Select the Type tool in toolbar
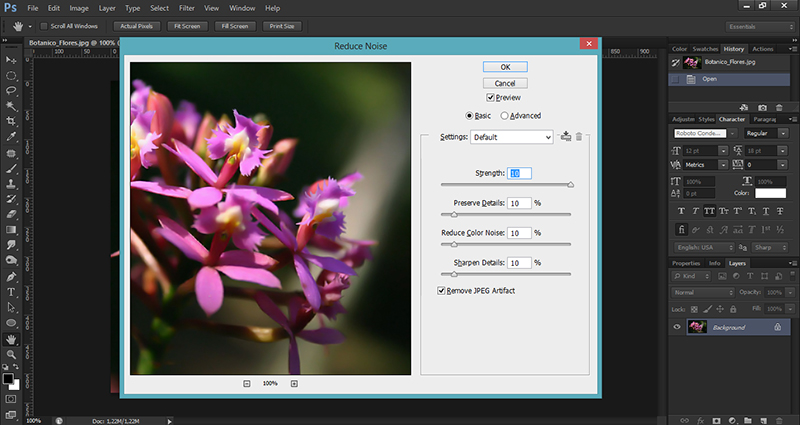The width and height of the screenshot is (800, 425). click(x=10, y=292)
